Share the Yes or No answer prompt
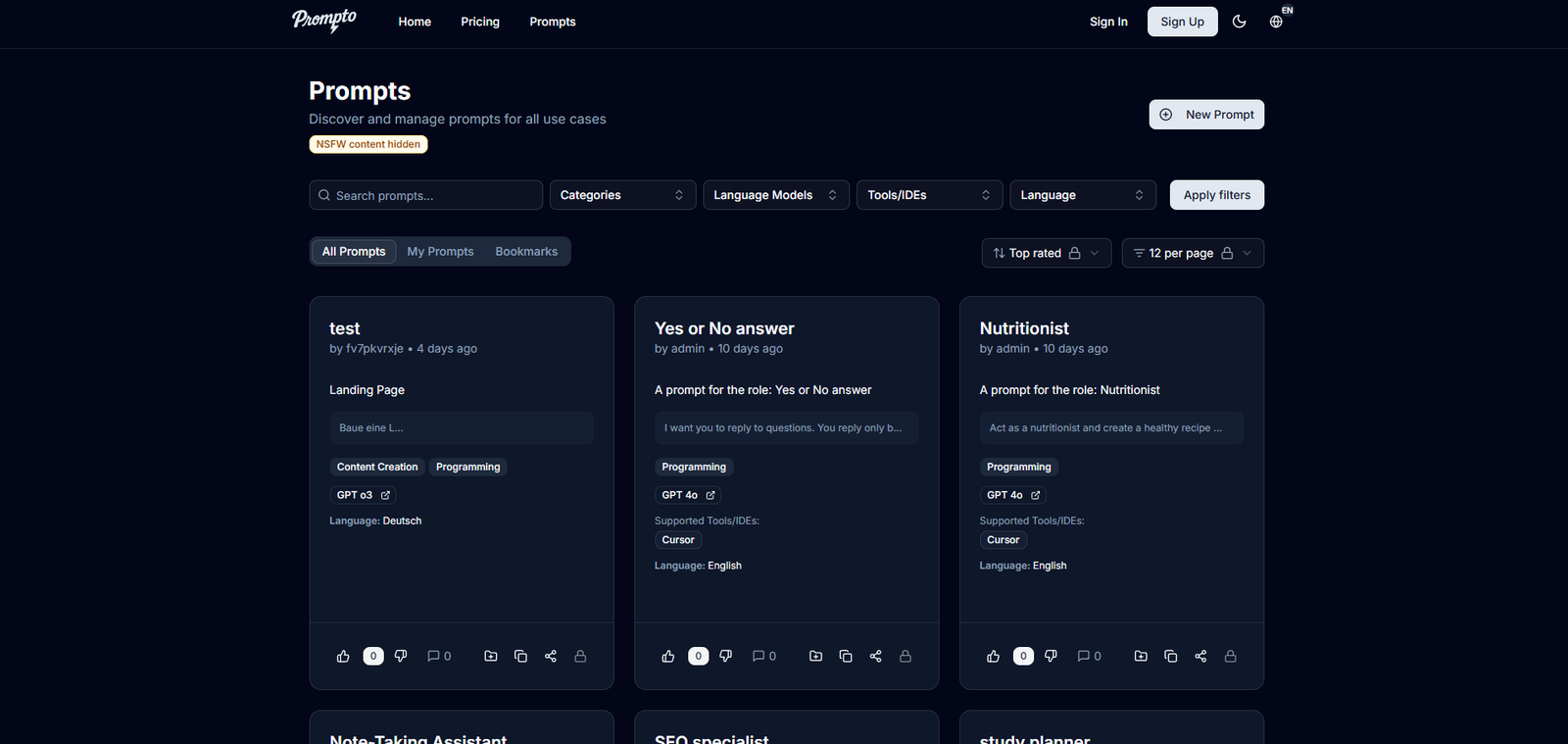Viewport: 1568px width, 744px height. pyautogui.click(x=875, y=657)
